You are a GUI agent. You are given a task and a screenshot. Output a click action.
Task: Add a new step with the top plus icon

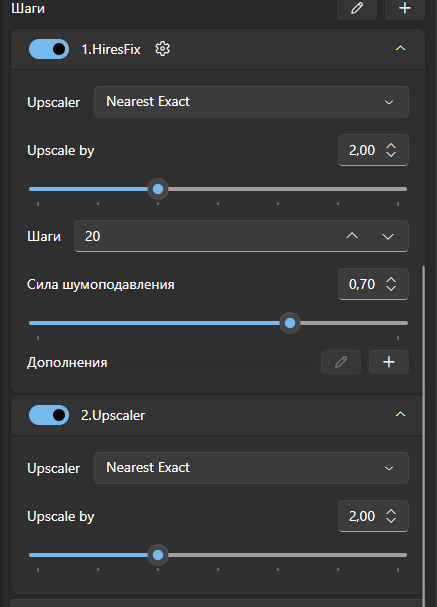[405, 9]
